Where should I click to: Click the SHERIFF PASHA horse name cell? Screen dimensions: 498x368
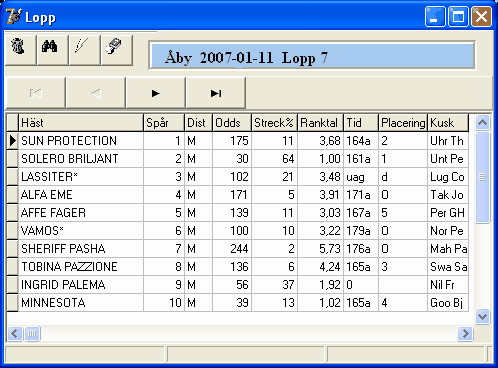coord(81,249)
